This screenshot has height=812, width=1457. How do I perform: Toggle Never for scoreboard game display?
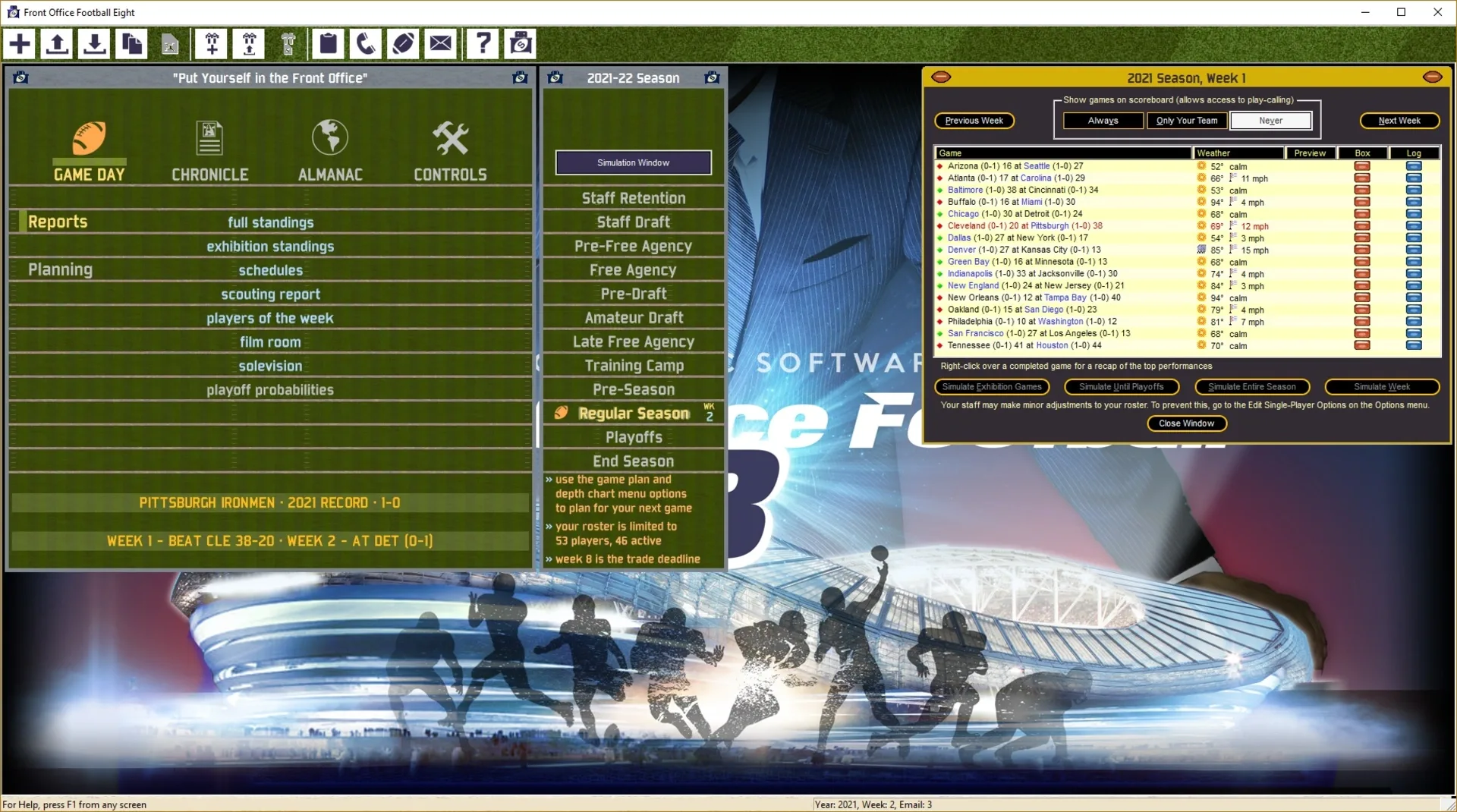click(x=1270, y=121)
